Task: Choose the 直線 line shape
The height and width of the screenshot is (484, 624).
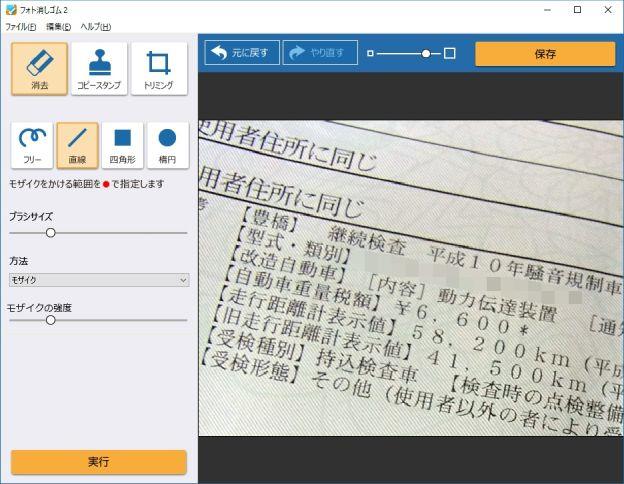Action: click(x=77, y=145)
